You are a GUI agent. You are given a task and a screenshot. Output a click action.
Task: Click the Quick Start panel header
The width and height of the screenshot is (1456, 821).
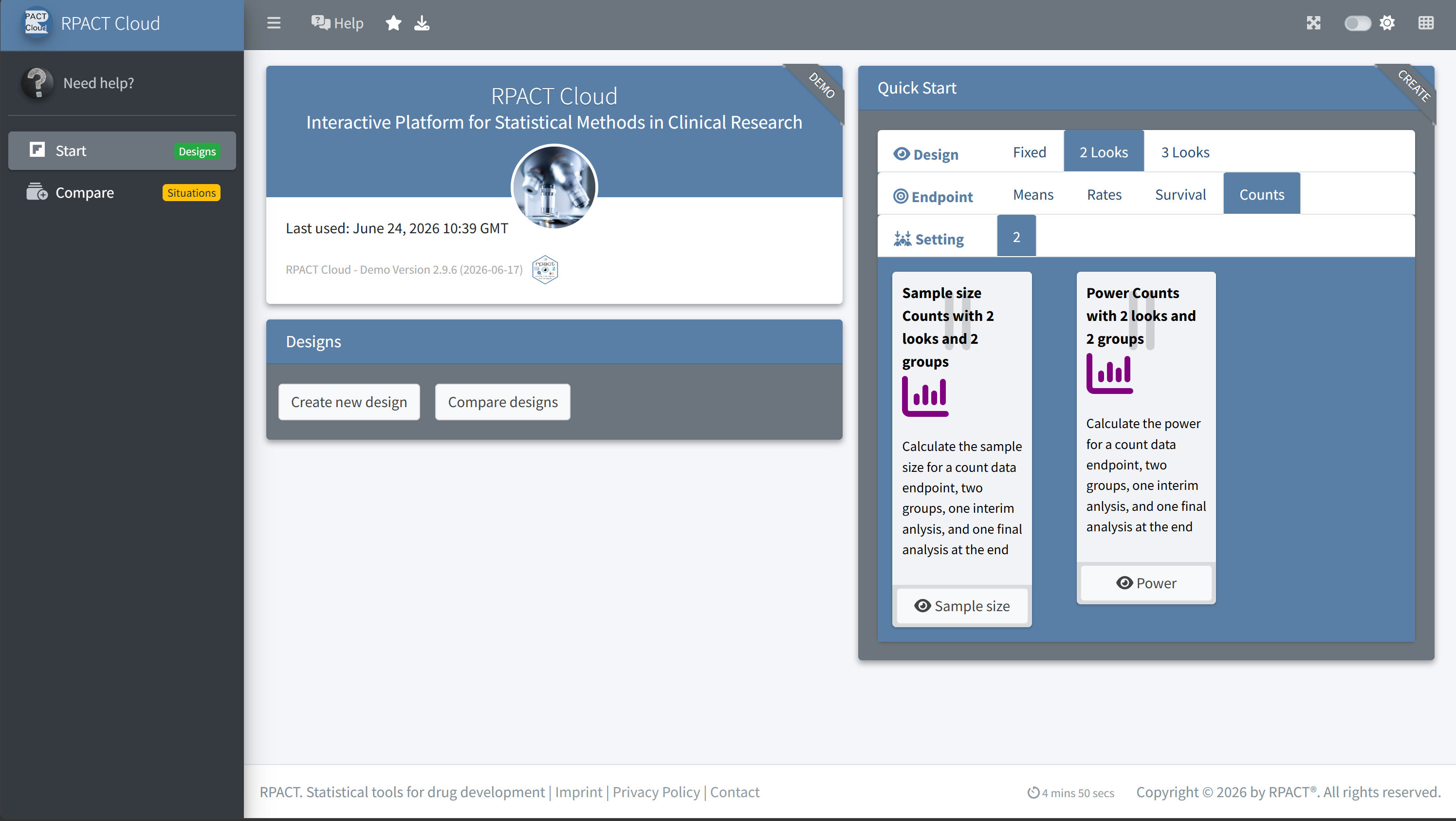point(1146,88)
